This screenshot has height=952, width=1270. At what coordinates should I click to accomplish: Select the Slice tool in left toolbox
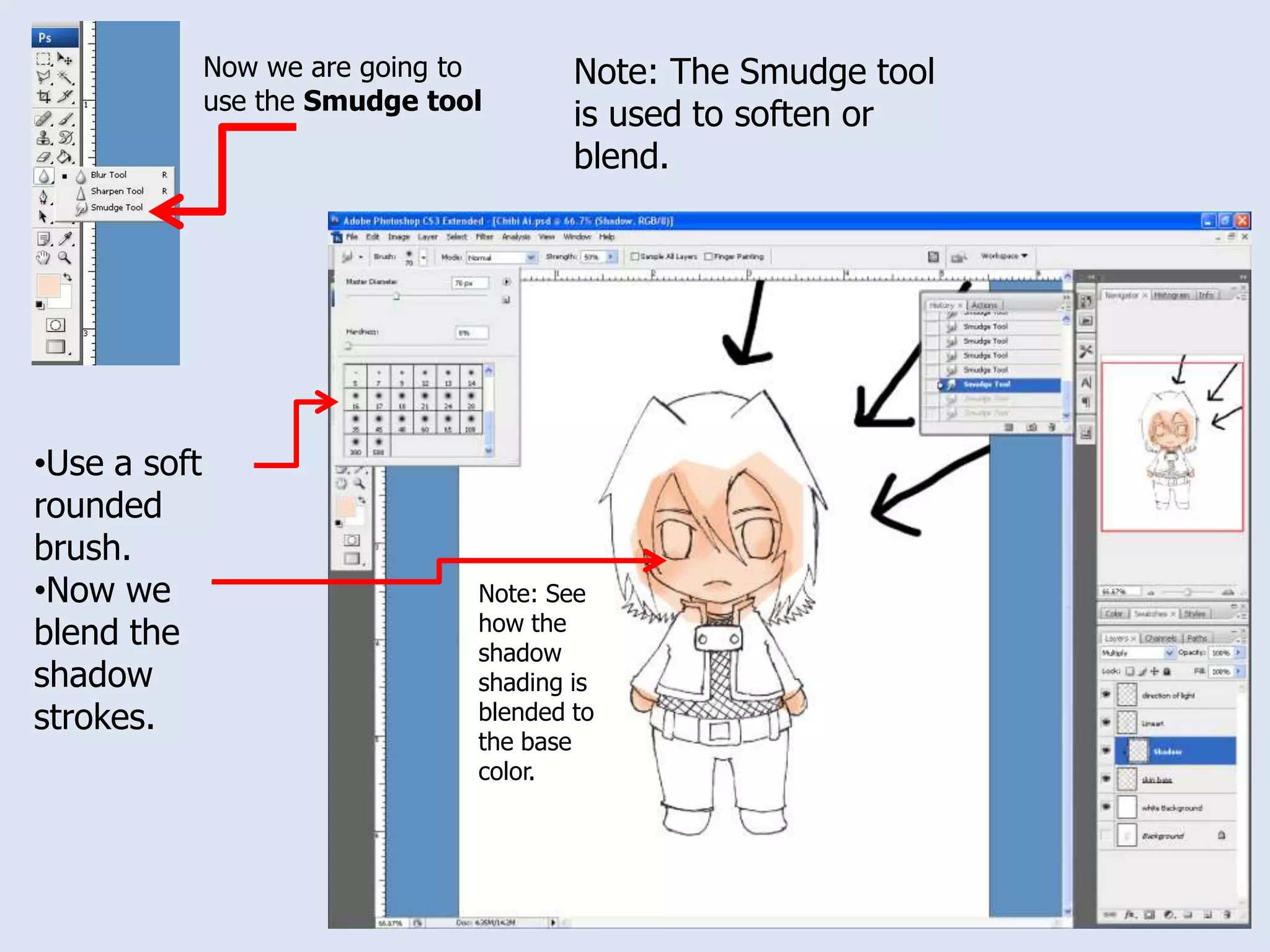coord(65,96)
